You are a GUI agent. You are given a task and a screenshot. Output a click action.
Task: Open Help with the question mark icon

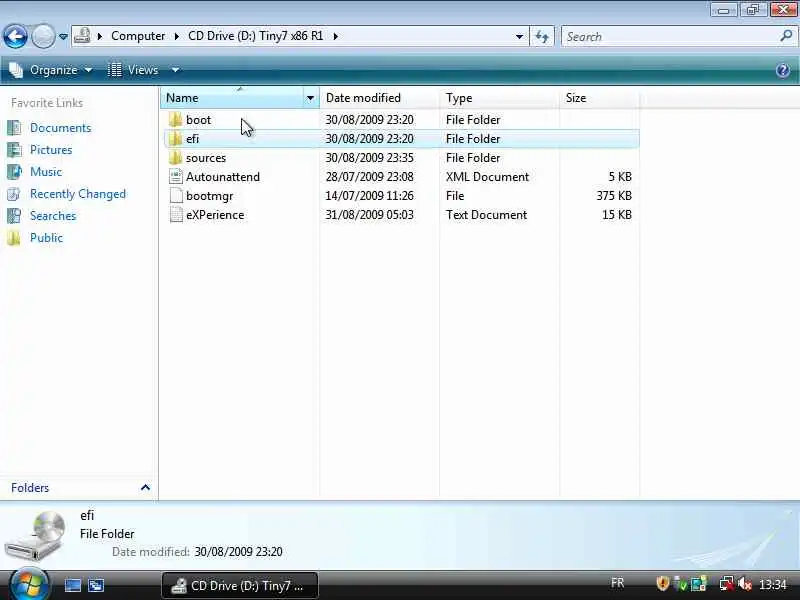coord(783,70)
